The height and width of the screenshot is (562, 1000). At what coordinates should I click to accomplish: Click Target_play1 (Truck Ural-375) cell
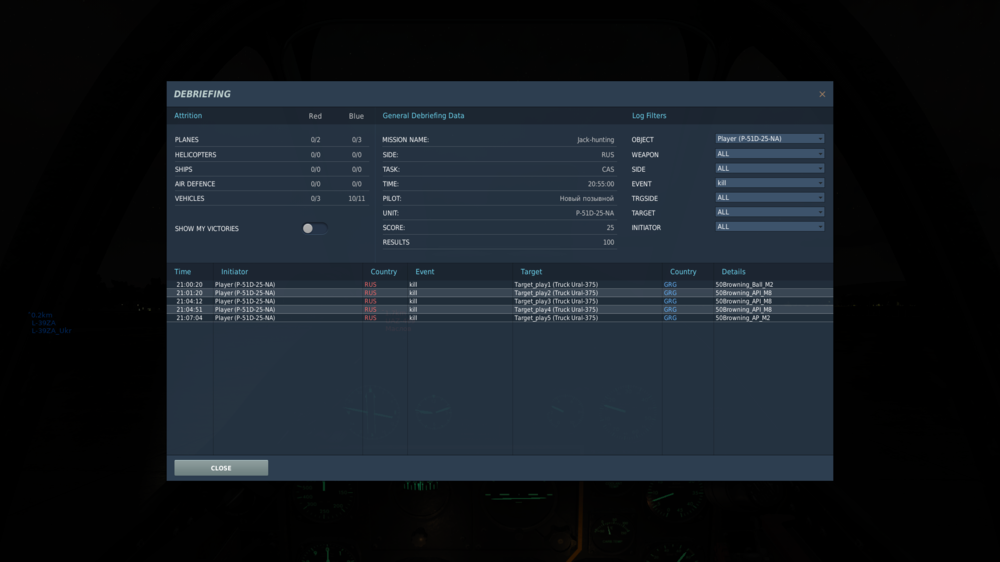tap(556, 285)
